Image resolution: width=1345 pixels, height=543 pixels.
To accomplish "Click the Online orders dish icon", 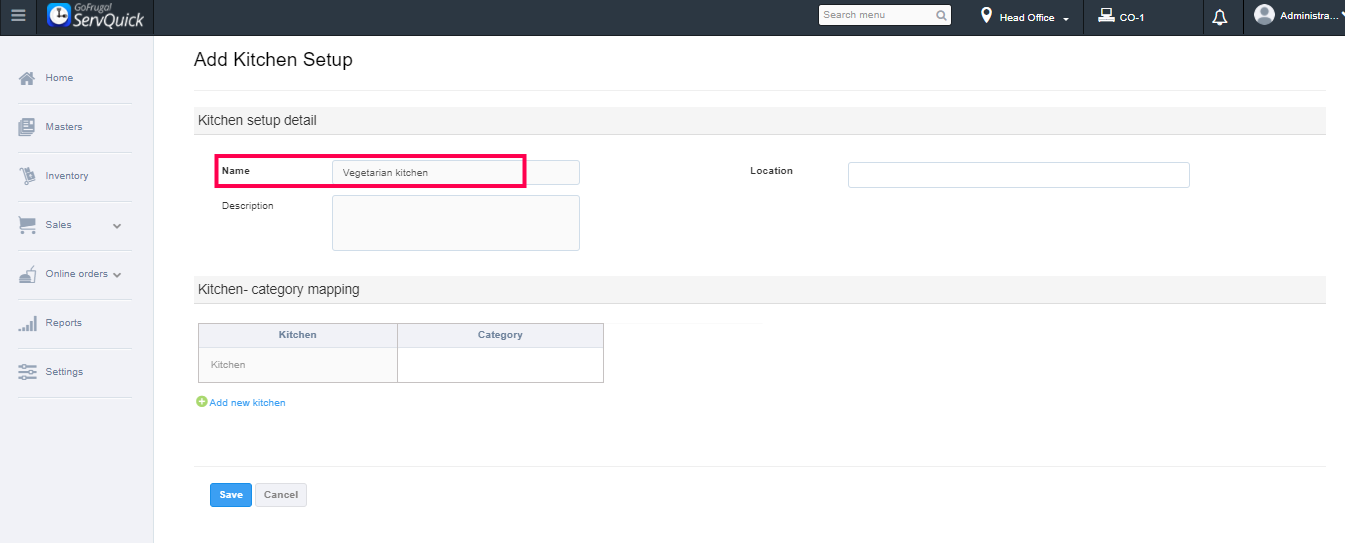I will click(27, 274).
